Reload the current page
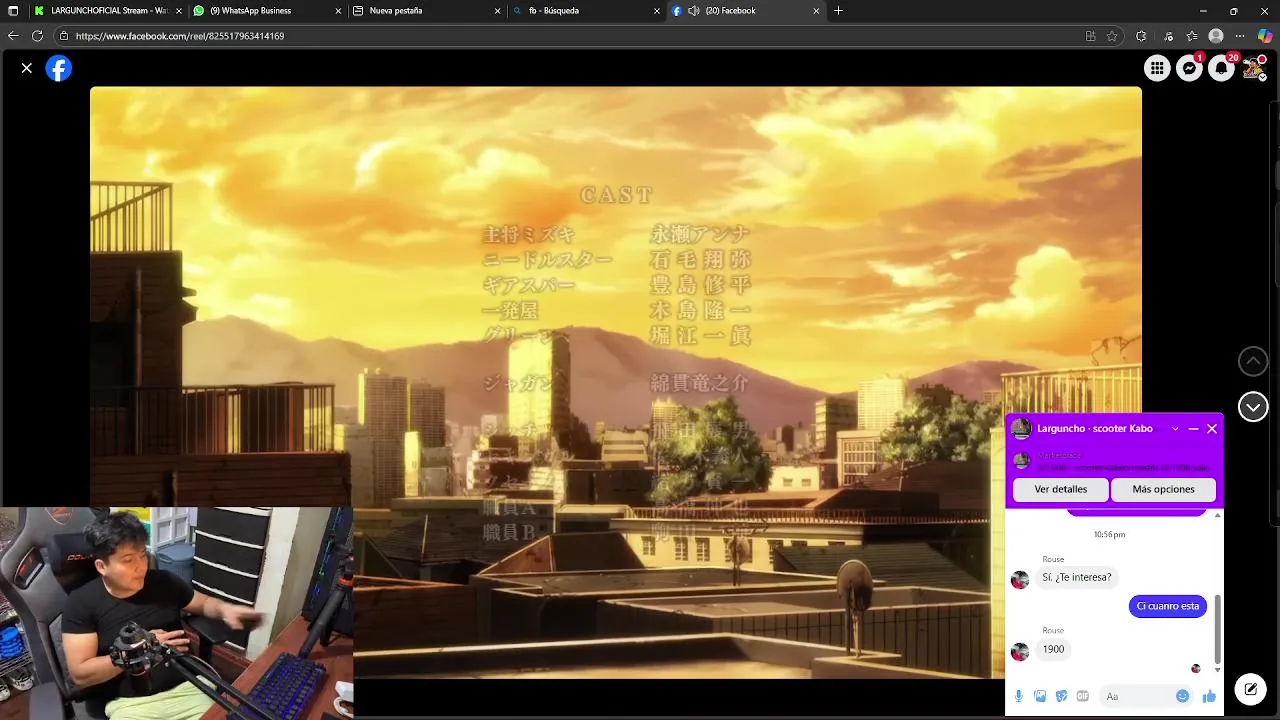Image resolution: width=1280 pixels, height=720 pixels. click(37, 36)
